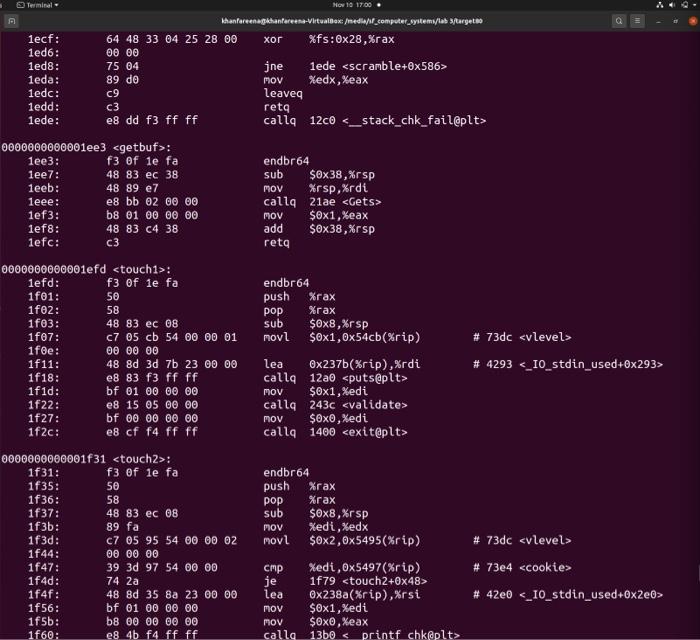This screenshot has height=640, width=700.
Task: Click the getbuf function header line
Action: [86, 147]
